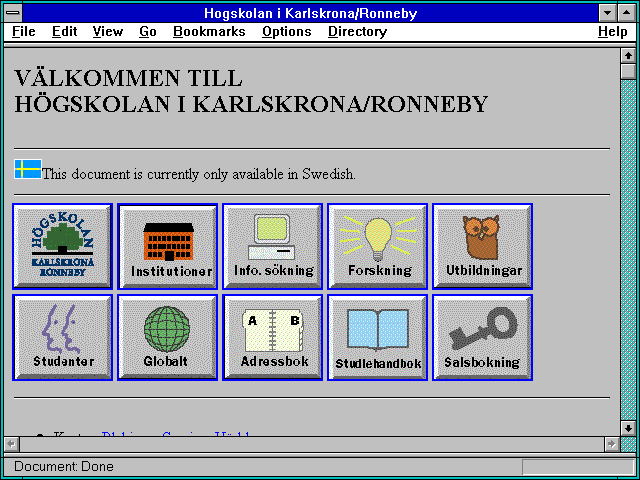Click 'only available in Swedish' notice text

point(279,174)
